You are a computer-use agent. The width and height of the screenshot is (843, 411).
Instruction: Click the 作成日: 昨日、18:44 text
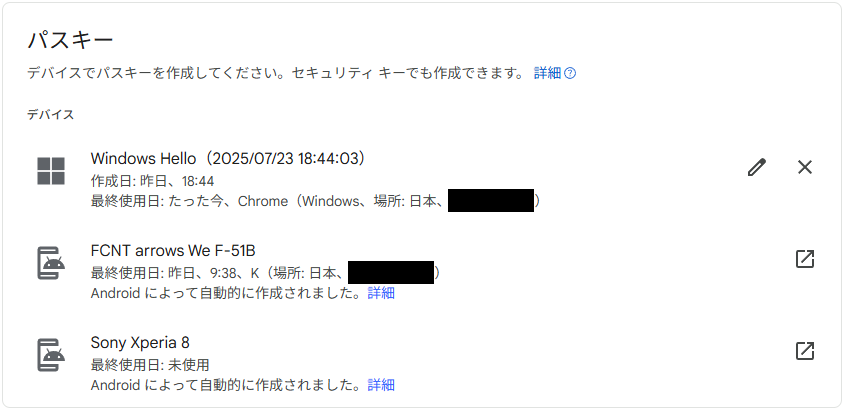(x=153, y=182)
